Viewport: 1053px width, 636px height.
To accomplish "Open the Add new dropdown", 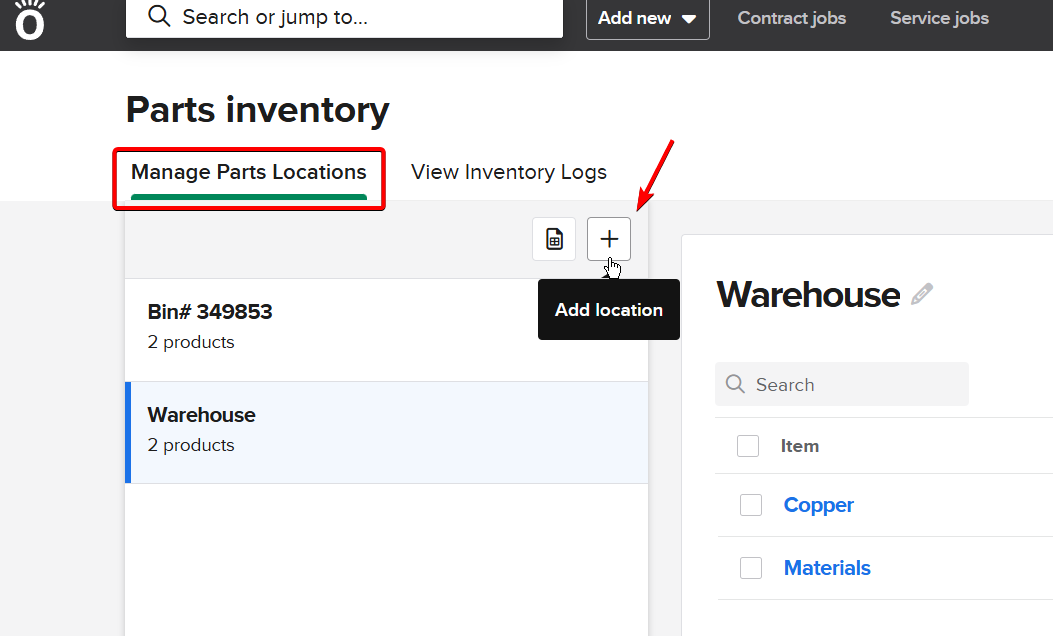I will pos(647,18).
